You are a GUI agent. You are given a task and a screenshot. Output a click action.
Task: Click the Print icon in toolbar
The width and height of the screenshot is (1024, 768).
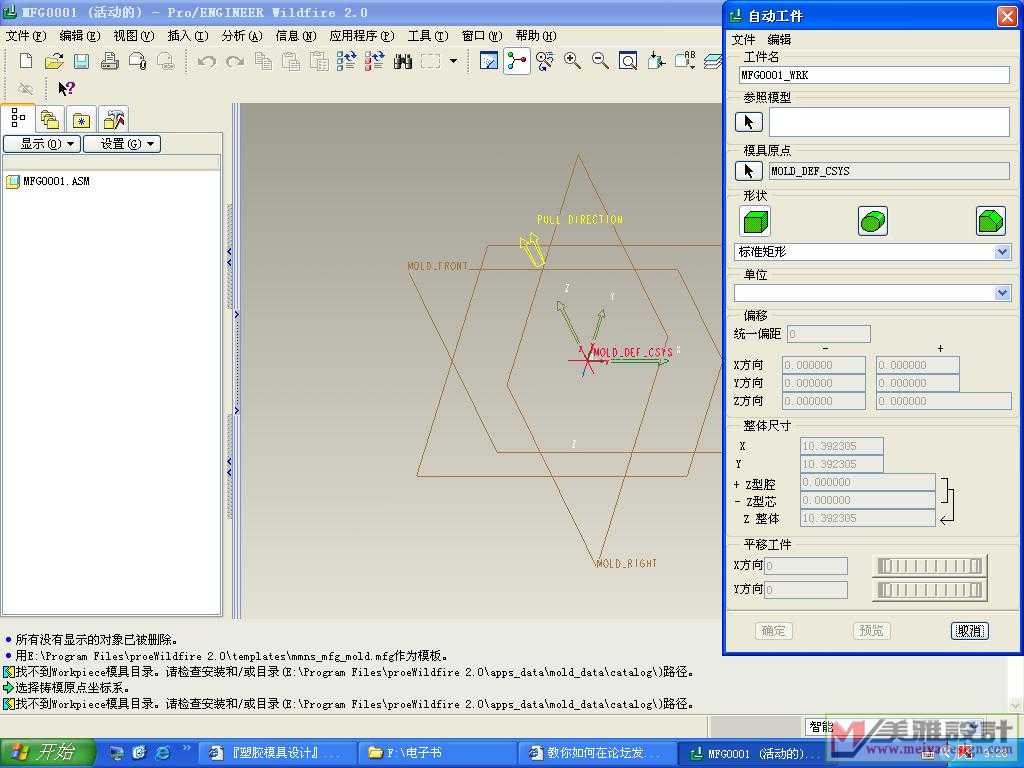pyautogui.click(x=110, y=61)
